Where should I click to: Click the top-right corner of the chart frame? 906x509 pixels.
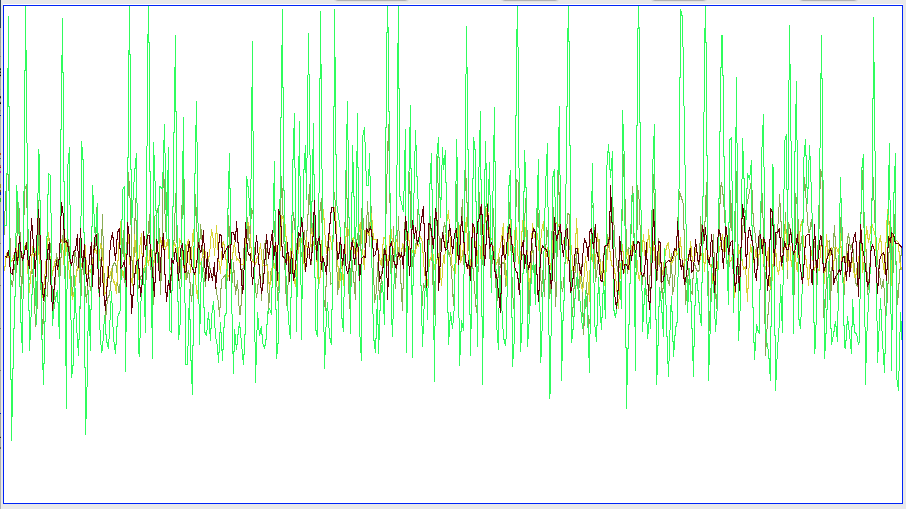coord(902,5)
